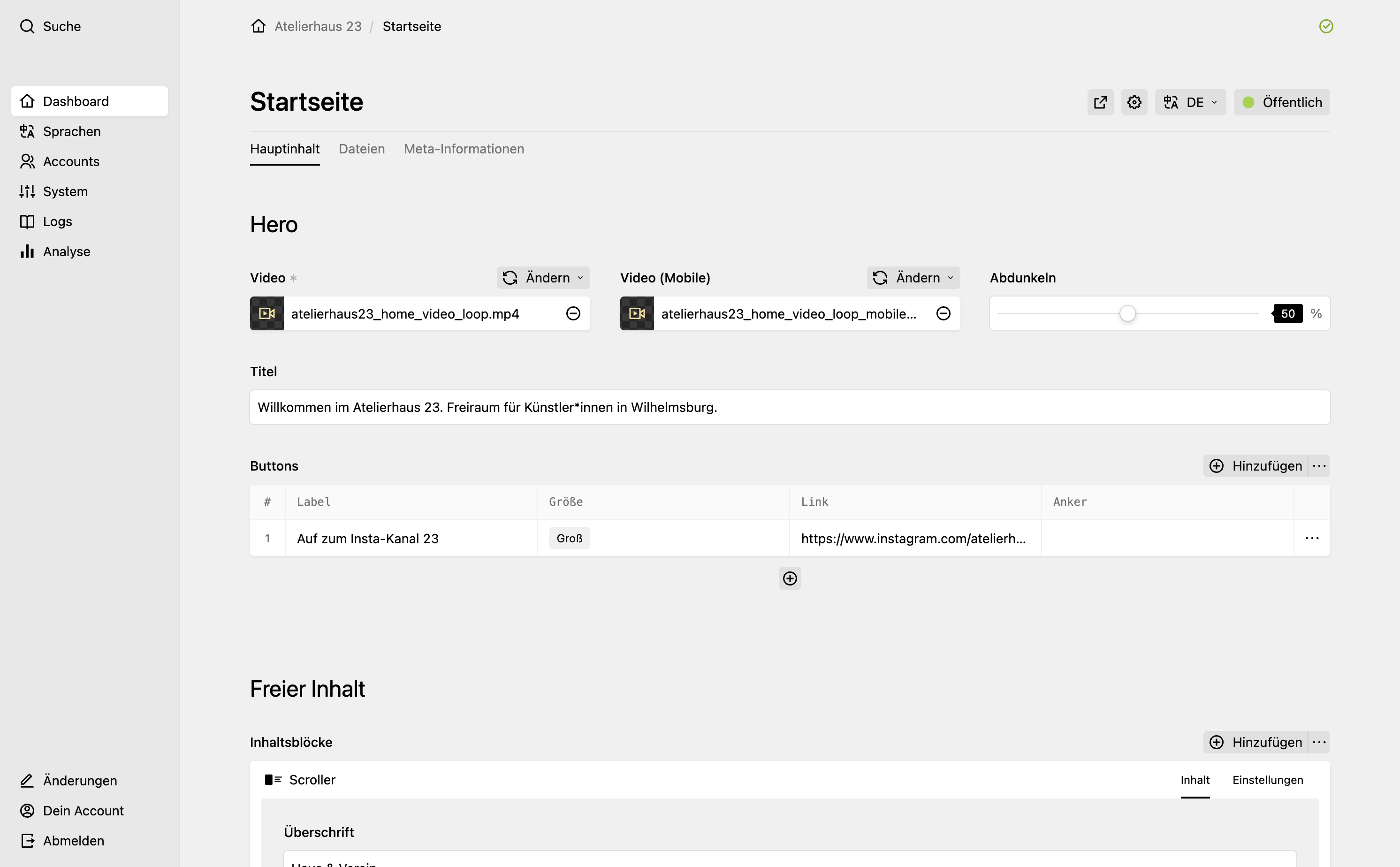Open Dein Account in sidebar

click(x=90, y=810)
